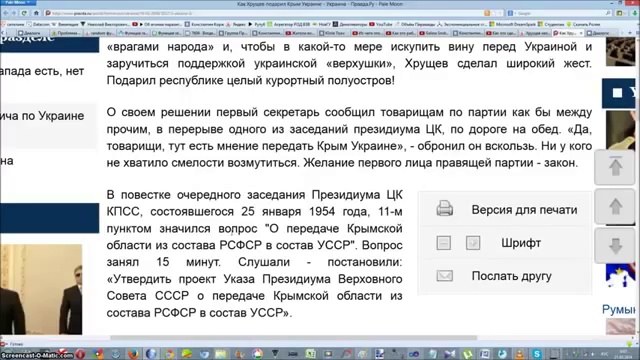Close the active Как Хру tab
This screenshot has height=360, width=640.
click(581, 33)
